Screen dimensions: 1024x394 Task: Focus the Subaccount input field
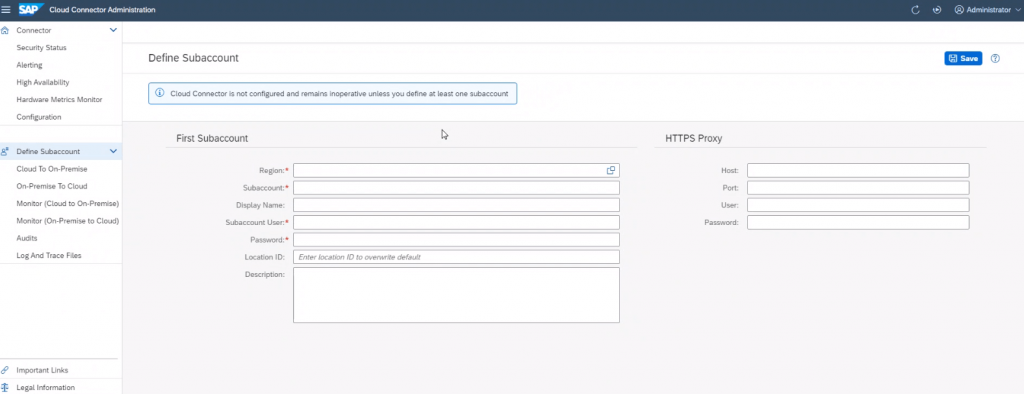[456, 188]
